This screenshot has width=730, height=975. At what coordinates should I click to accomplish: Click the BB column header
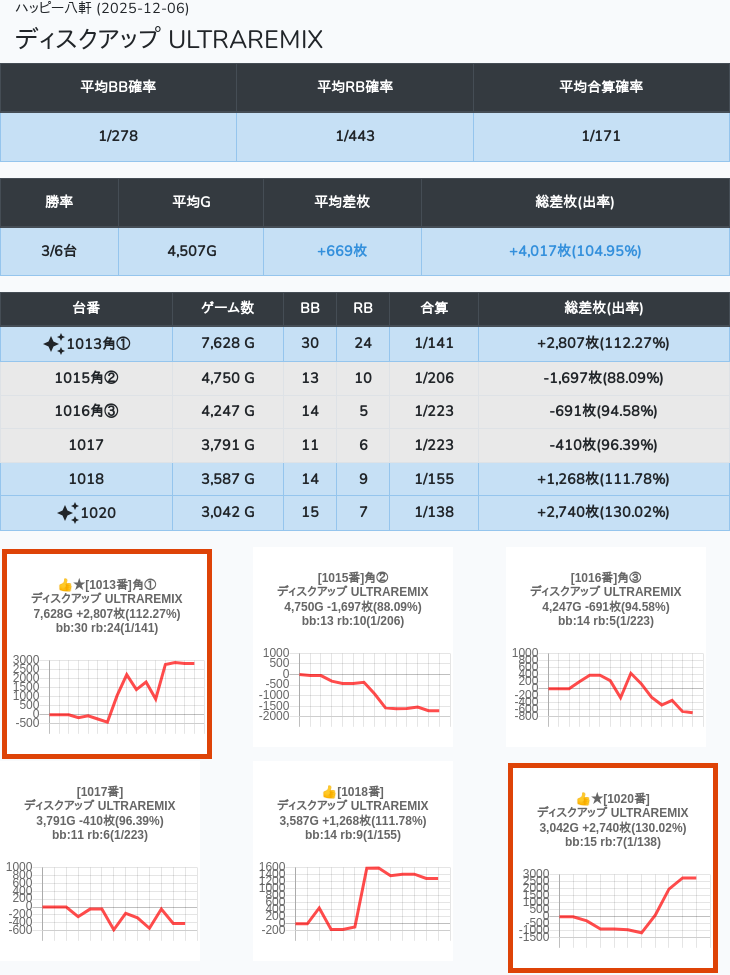[310, 309]
